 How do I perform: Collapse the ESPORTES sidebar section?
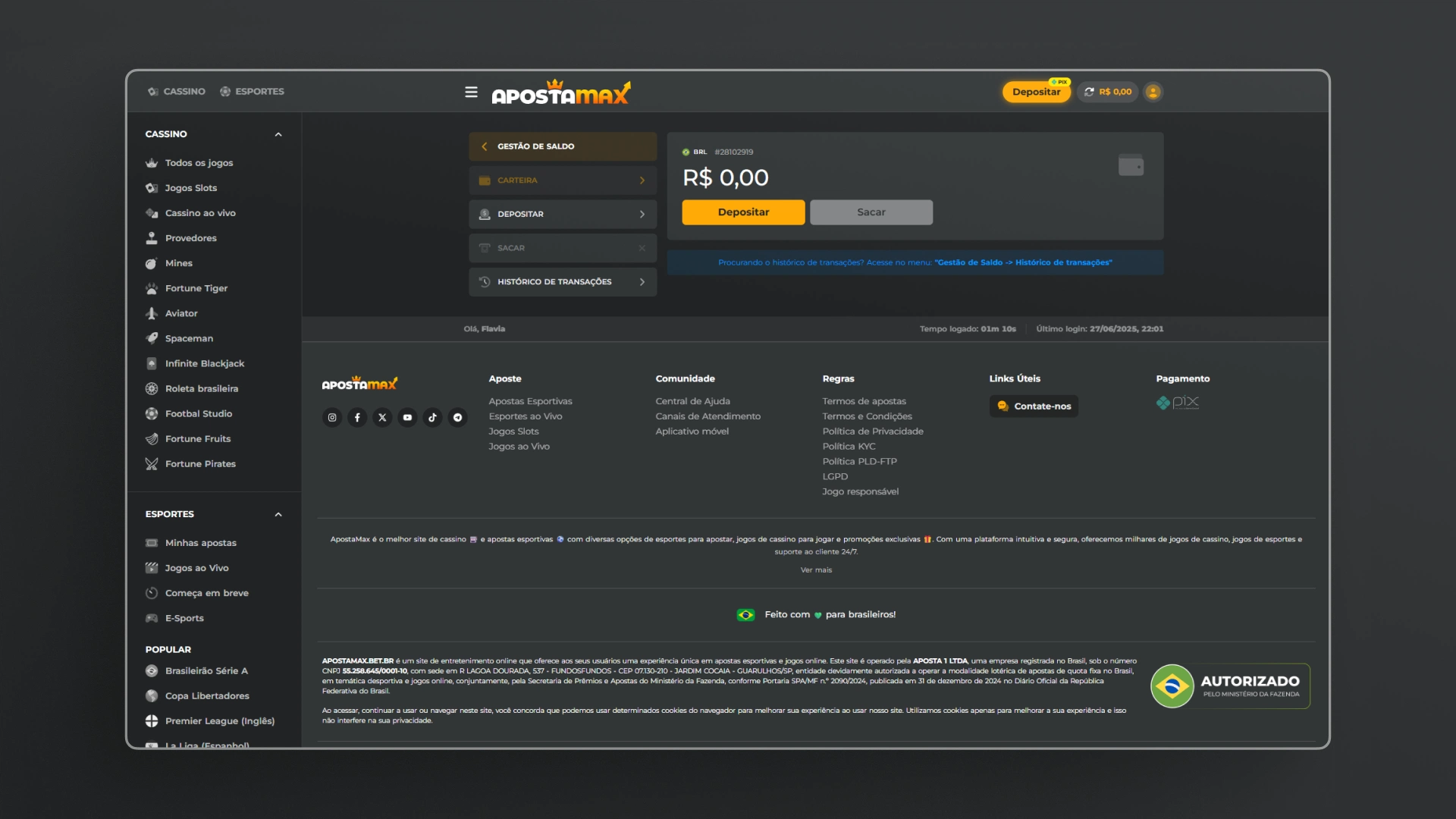pos(278,514)
